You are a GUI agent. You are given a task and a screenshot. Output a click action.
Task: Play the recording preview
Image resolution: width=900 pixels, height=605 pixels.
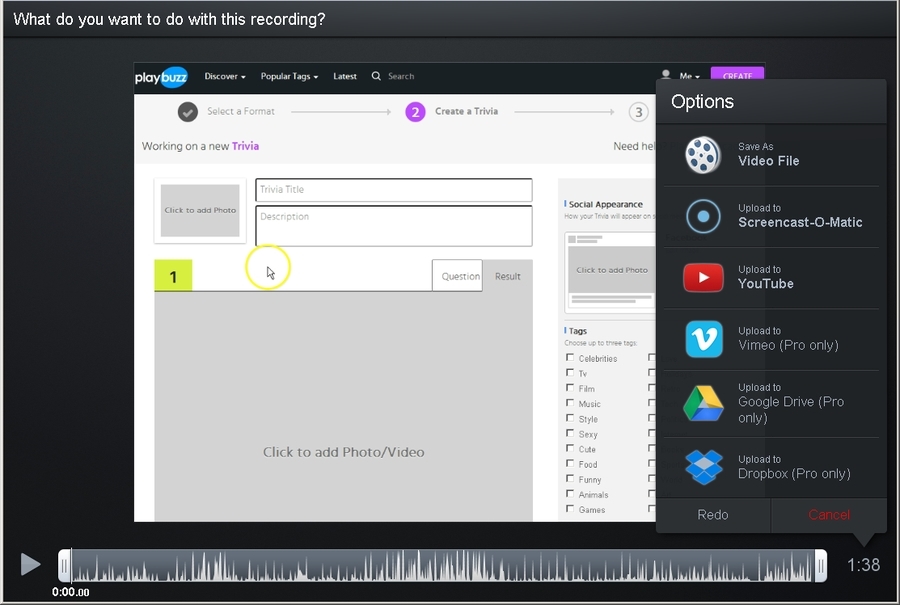[30, 564]
